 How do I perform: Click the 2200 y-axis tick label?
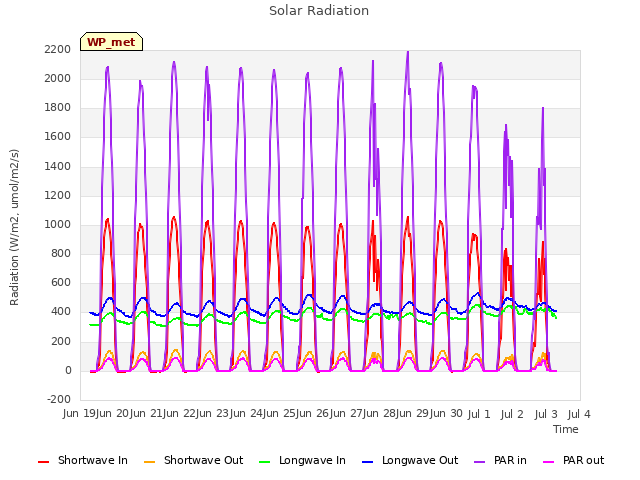(58, 49)
